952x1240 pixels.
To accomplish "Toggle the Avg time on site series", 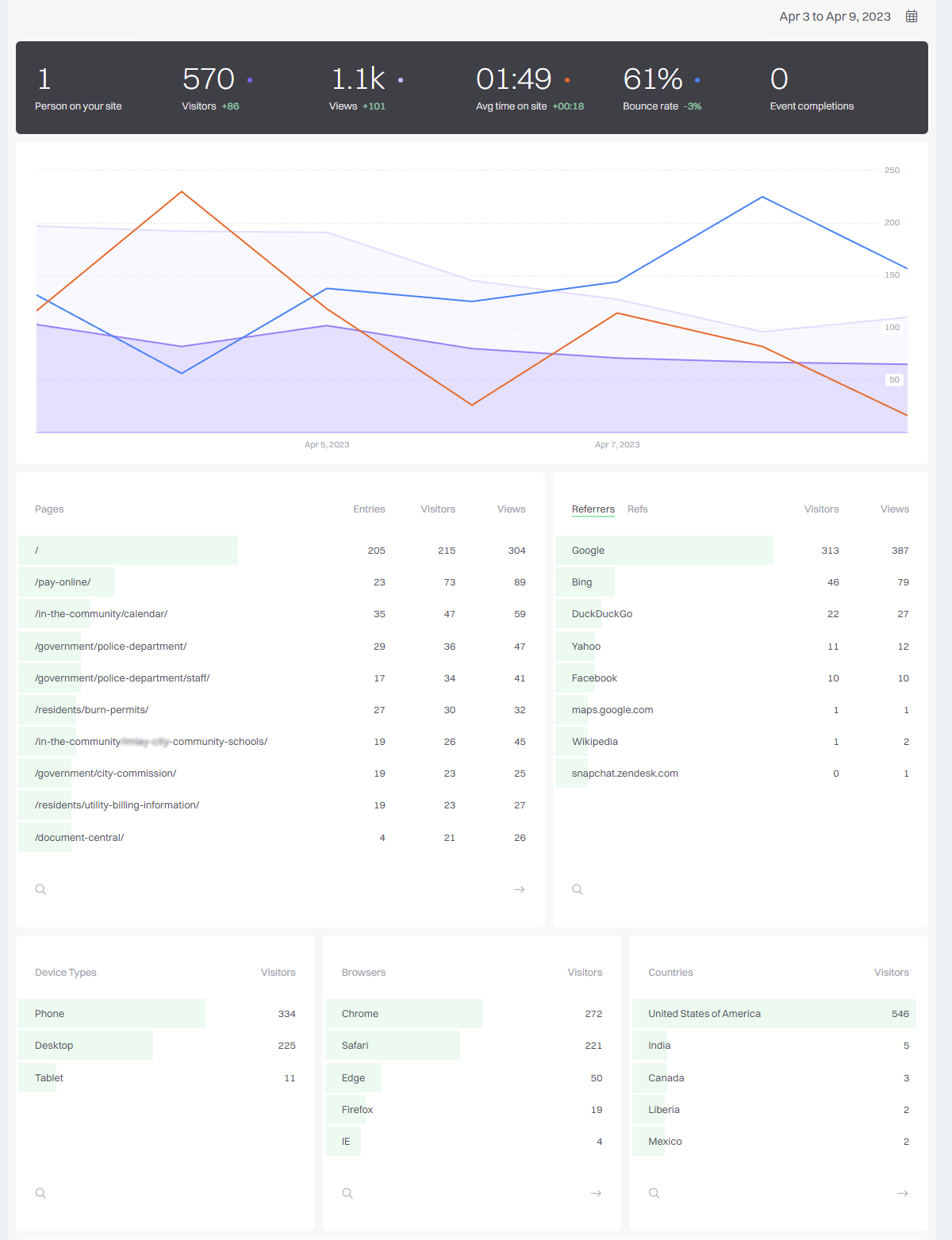I will (567, 80).
